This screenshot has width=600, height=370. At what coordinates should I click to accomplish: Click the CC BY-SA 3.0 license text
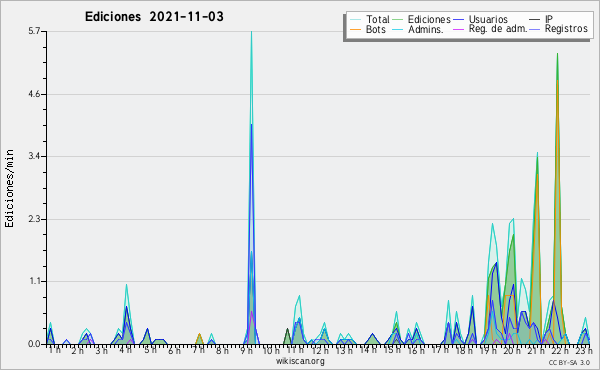(x=569, y=363)
